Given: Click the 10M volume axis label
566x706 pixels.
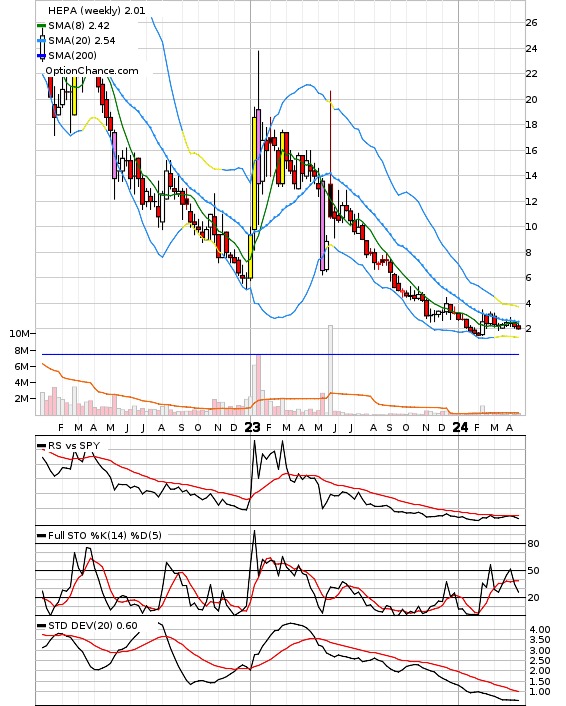Looking at the screenshot, I should [19, 334].
